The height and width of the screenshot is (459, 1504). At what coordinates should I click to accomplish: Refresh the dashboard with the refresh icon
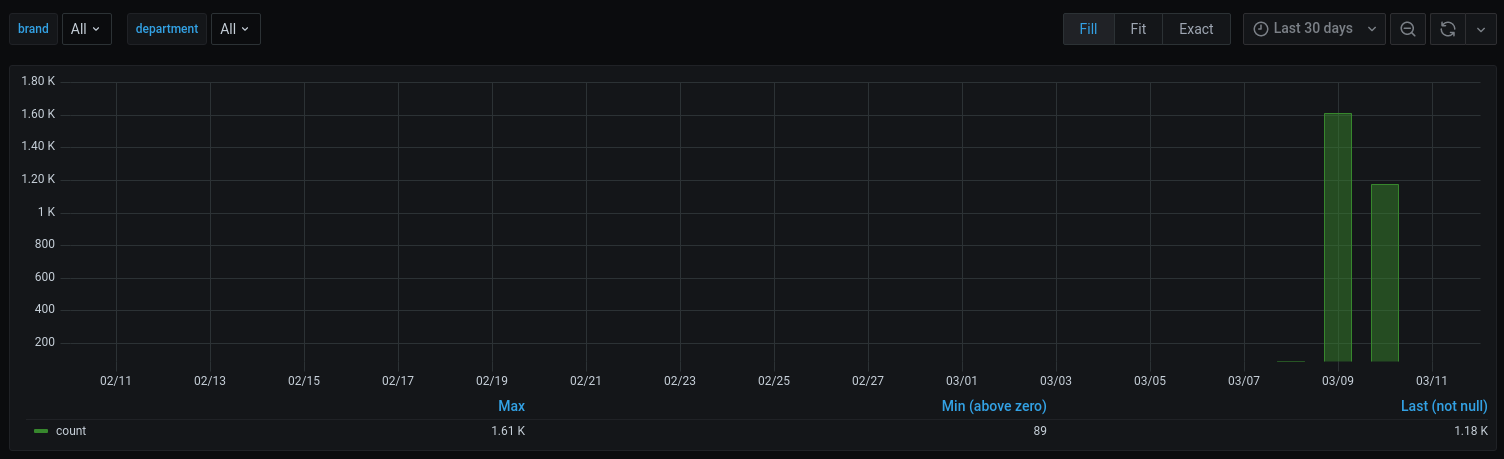pyautogui.click(x=1447, y=29)
